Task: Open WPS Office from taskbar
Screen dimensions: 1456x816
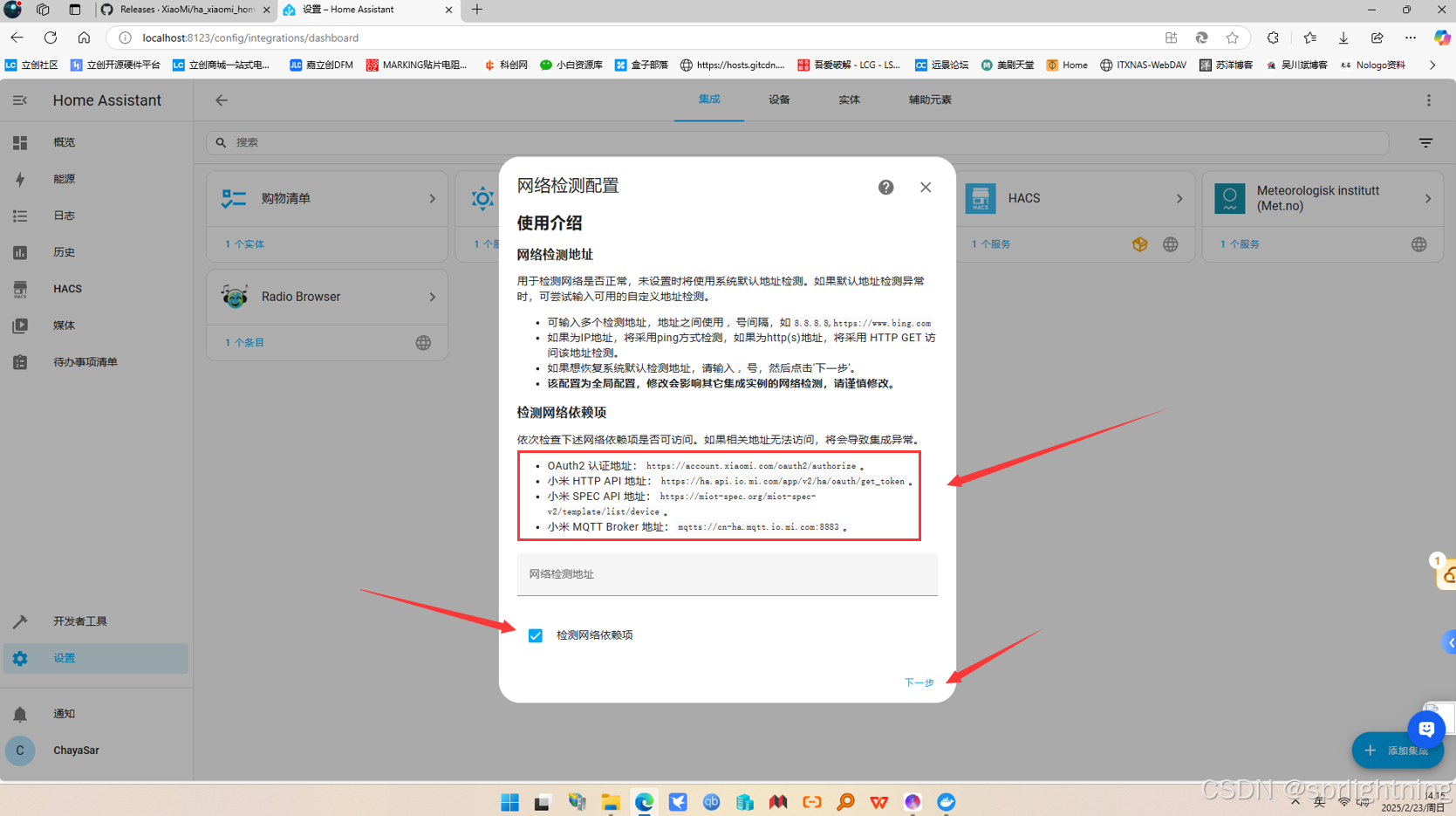Action: [x=878, y=802]
